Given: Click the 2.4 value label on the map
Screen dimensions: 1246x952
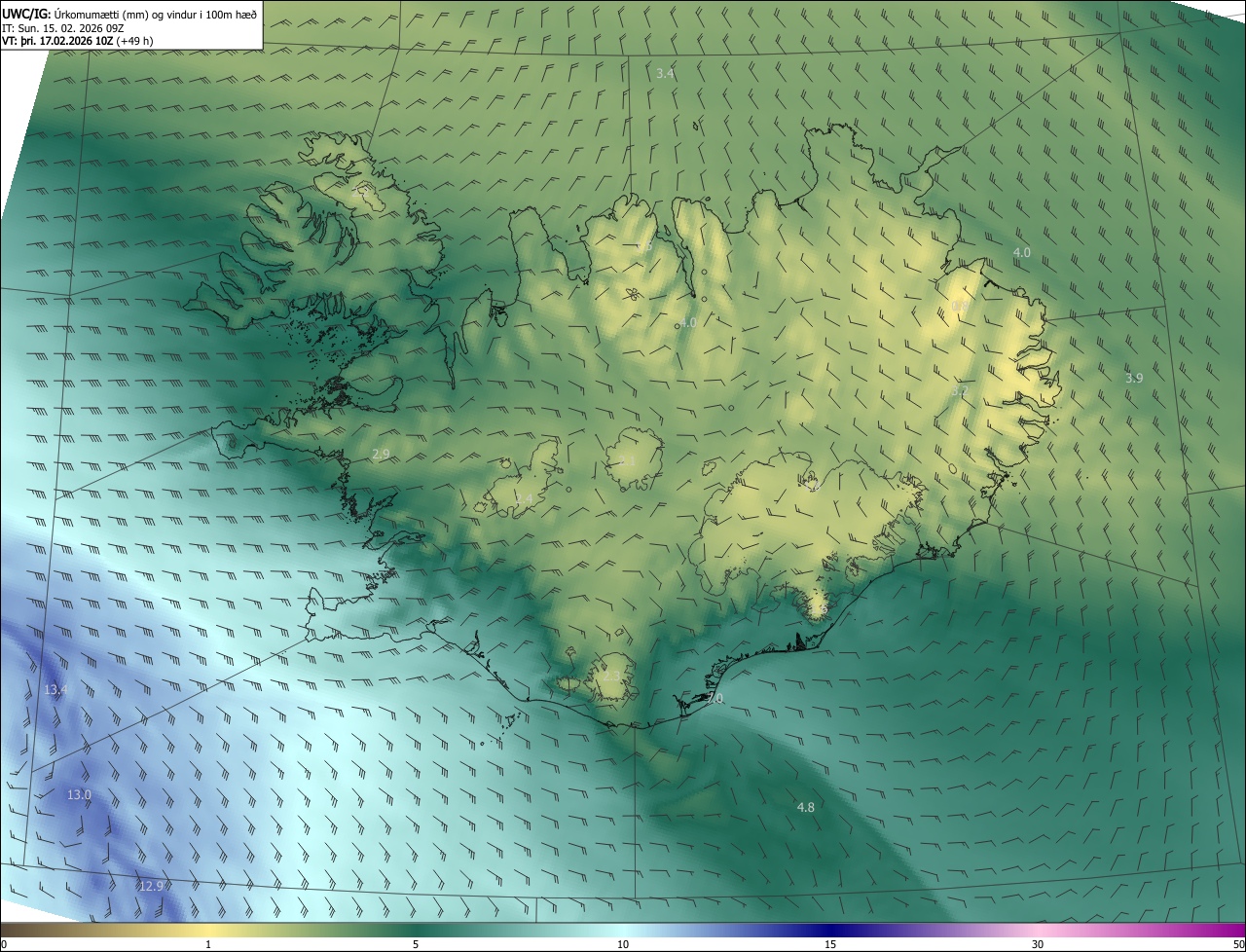Looking at the screenshot, I should click(524, 499).
